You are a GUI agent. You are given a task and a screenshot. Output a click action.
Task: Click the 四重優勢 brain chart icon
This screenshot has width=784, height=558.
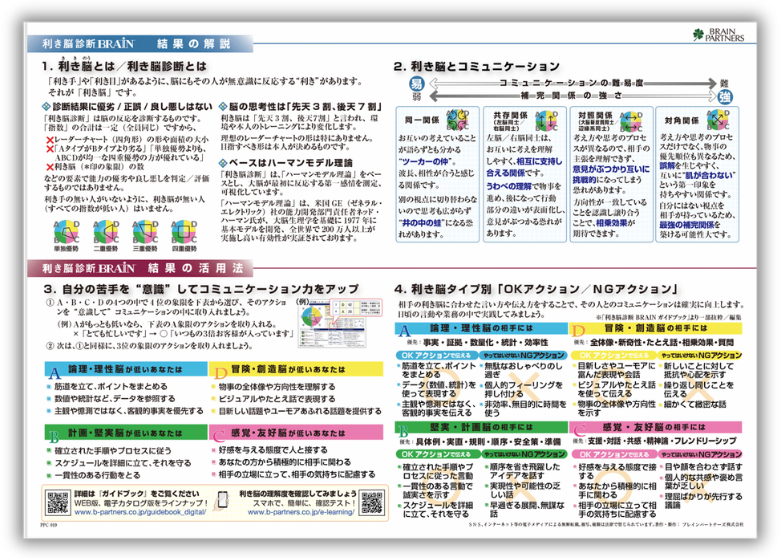184,232
